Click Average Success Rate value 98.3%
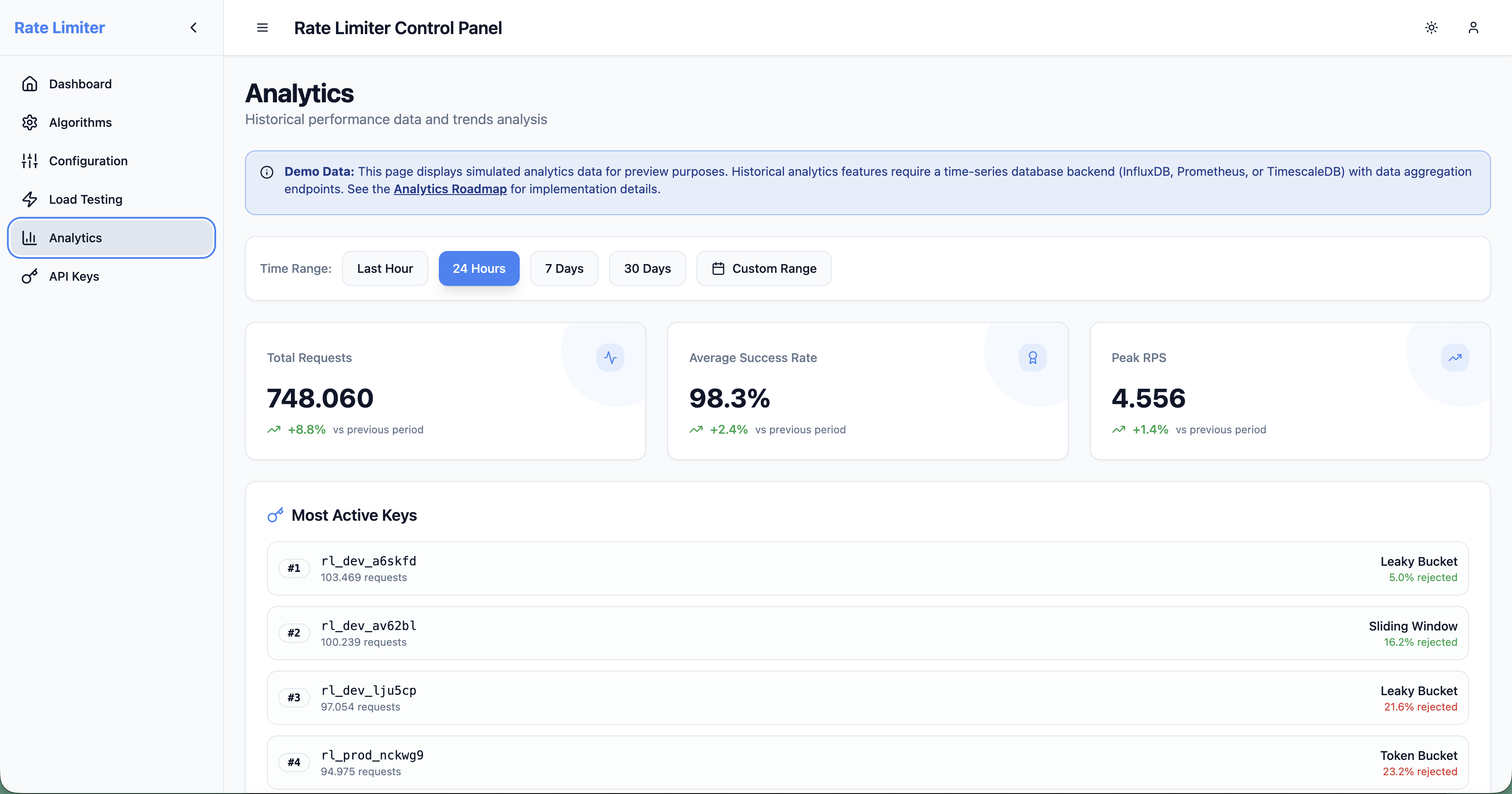The height and width of the screenshot is (794, 1512). [x=730, y=399]
